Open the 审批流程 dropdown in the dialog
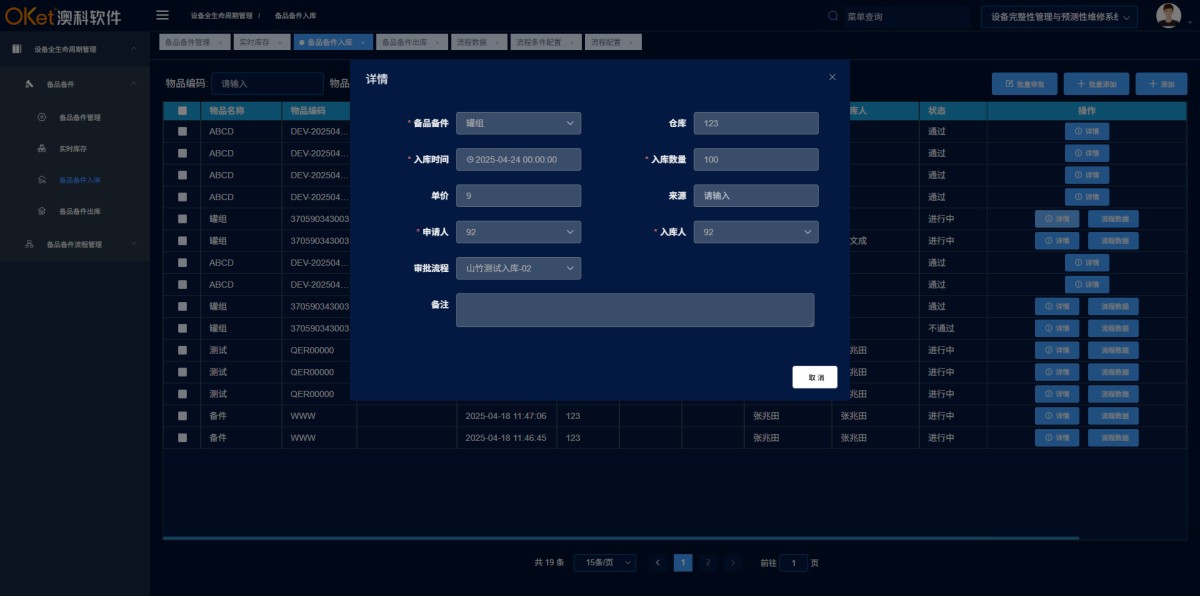Viewport: 1200px width, 596px height. point(518,267)
